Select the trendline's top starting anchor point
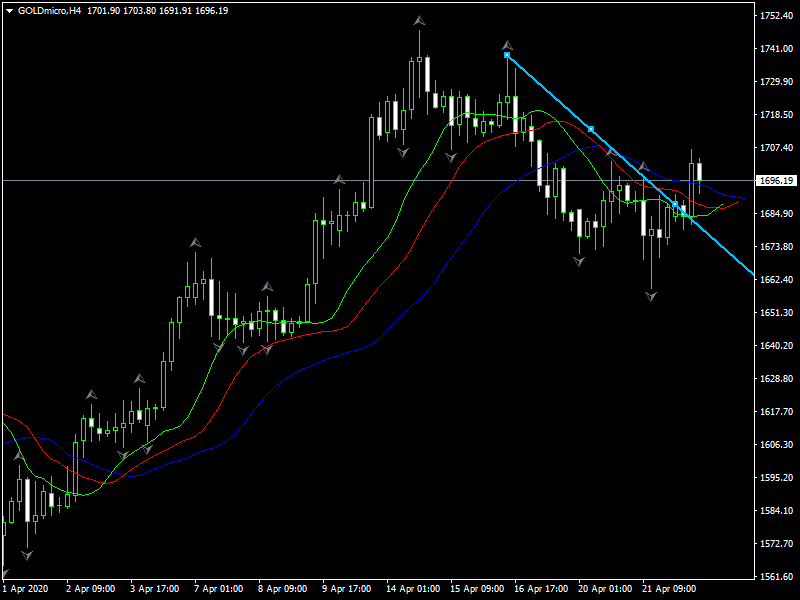Viewport: 800px width, 600px height. [508, 56]
